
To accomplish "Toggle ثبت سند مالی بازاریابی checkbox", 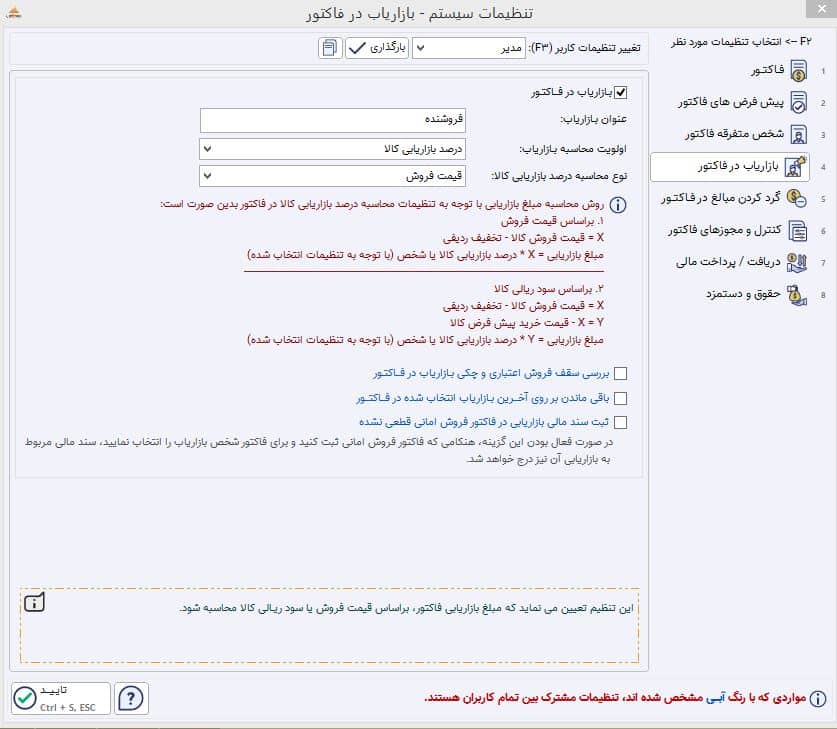I will point(620,422).
